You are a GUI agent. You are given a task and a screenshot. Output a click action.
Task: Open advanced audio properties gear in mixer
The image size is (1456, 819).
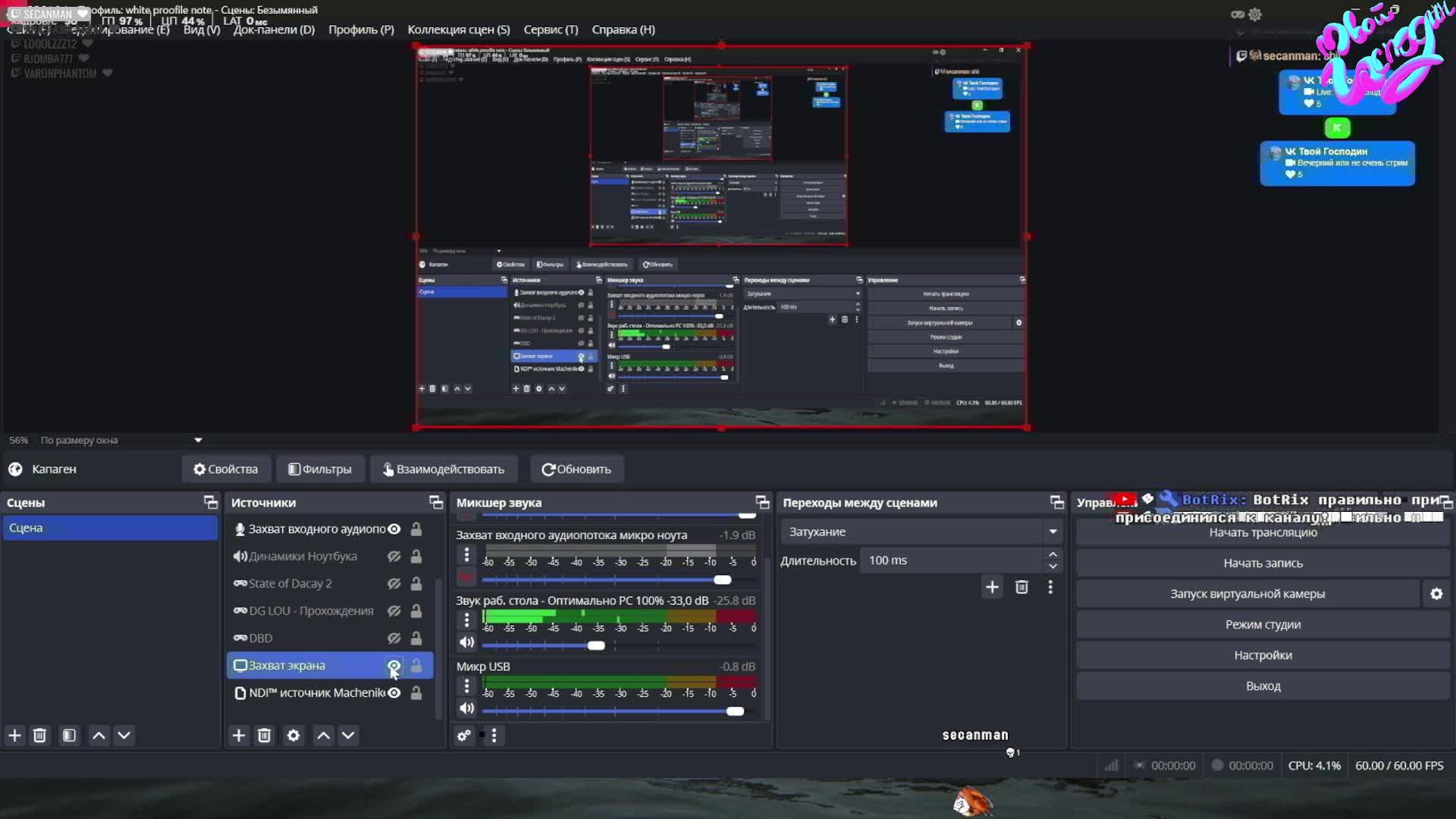coord(463,736)
